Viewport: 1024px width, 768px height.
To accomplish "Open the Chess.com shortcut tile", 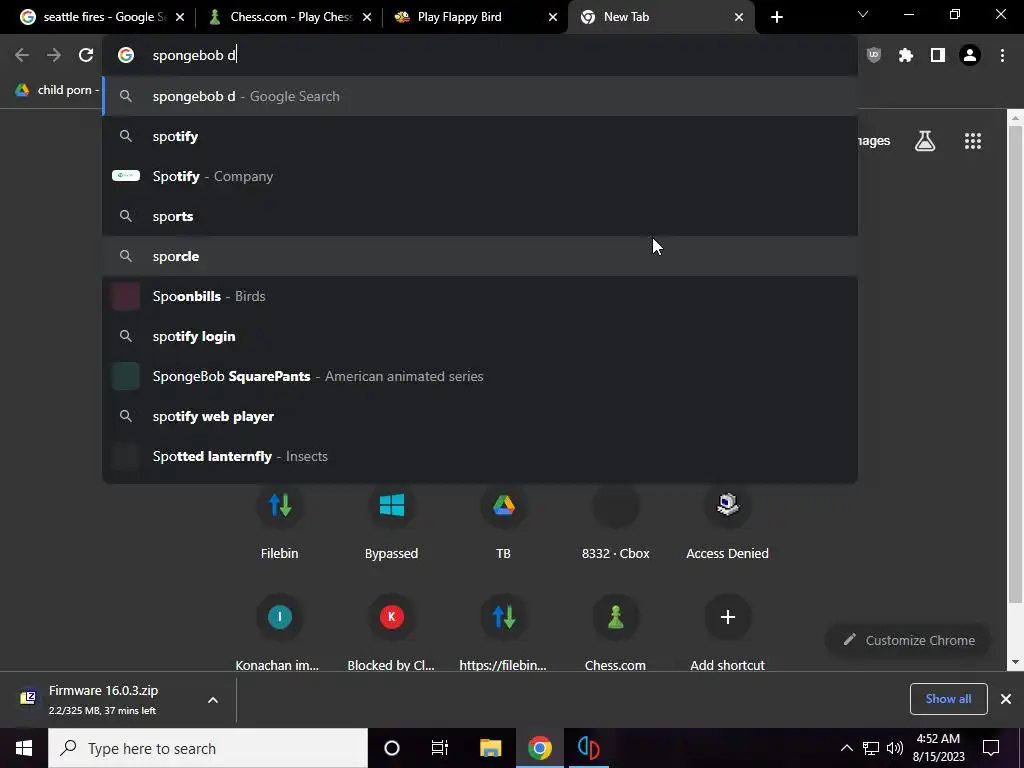I will click(615, 632).
